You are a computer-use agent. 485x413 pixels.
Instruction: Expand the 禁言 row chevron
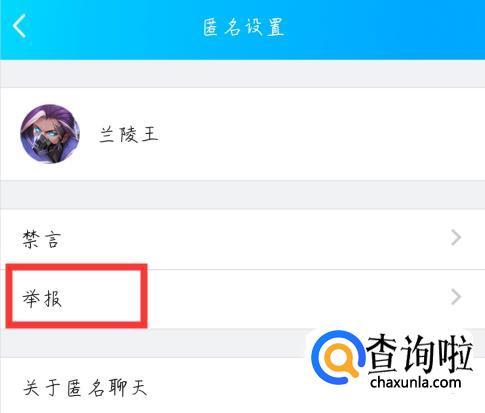(x=456, y=238)
